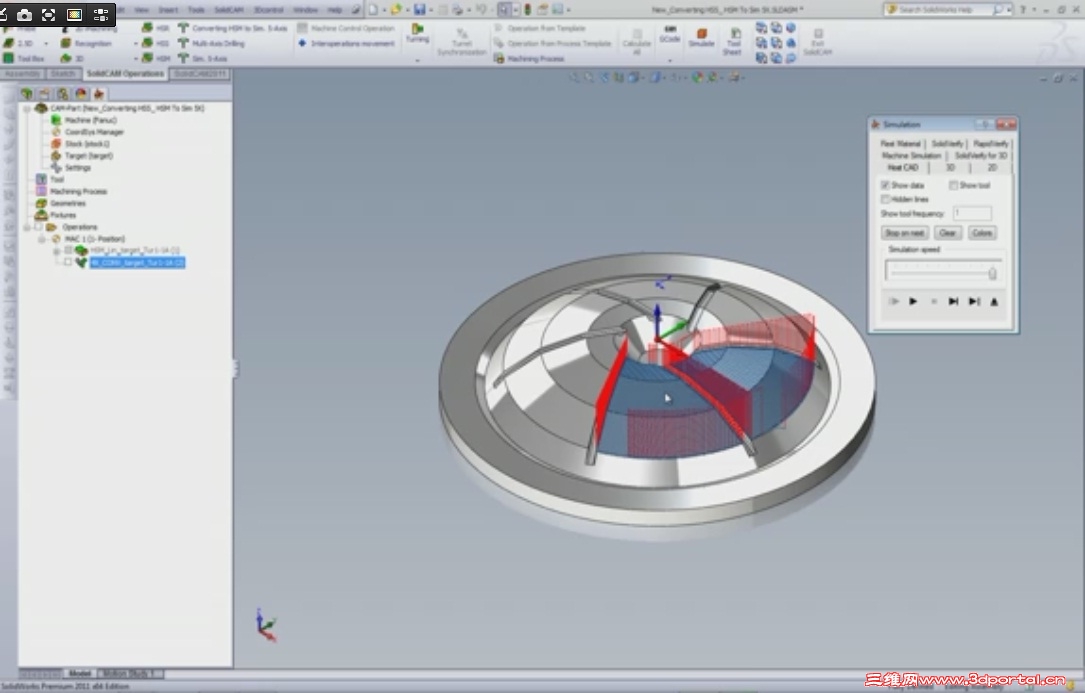Switch to Sketch tab
Screen dimensions: 1085x693
tap(62, 73)
